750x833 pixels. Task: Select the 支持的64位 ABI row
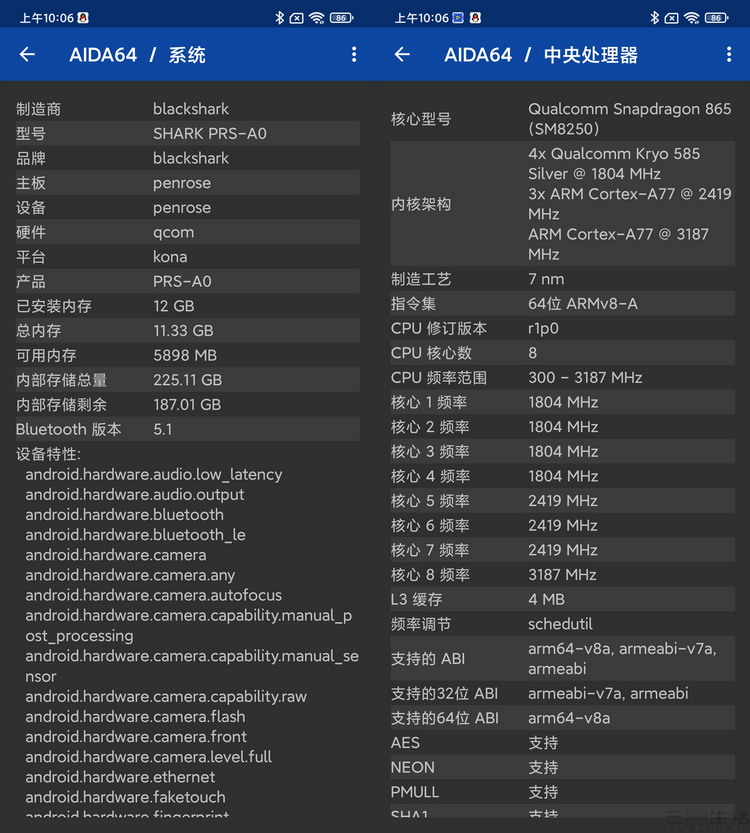click(x=562, y=718)
